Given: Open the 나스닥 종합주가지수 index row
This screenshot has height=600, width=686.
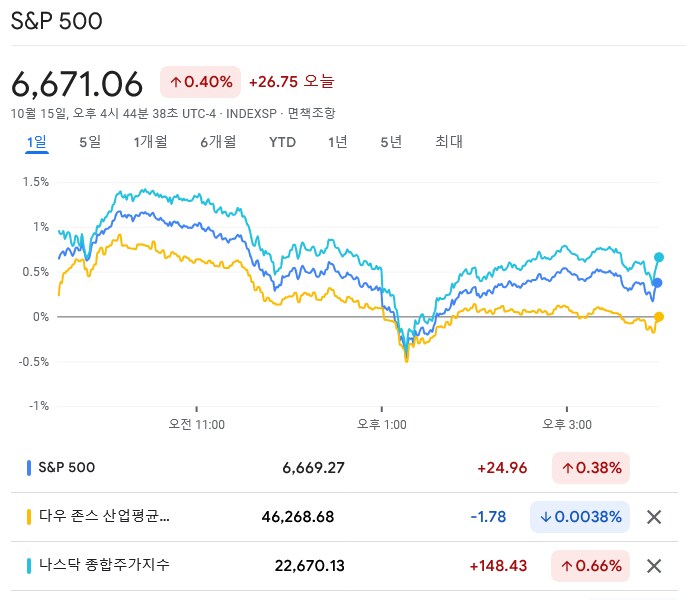Looking at the screenshot, I should [x=104, y=566].
